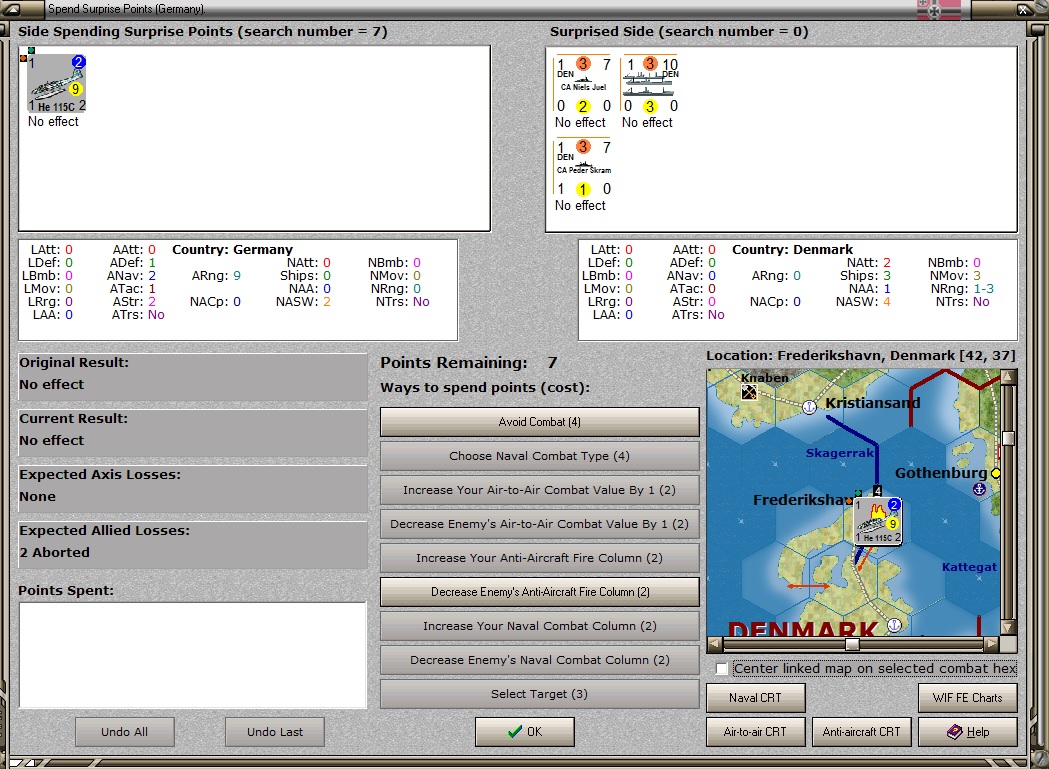Increase Your Naval Combat Column
This screenshot has height=769, width=1049.
click(x=539, y=626)
